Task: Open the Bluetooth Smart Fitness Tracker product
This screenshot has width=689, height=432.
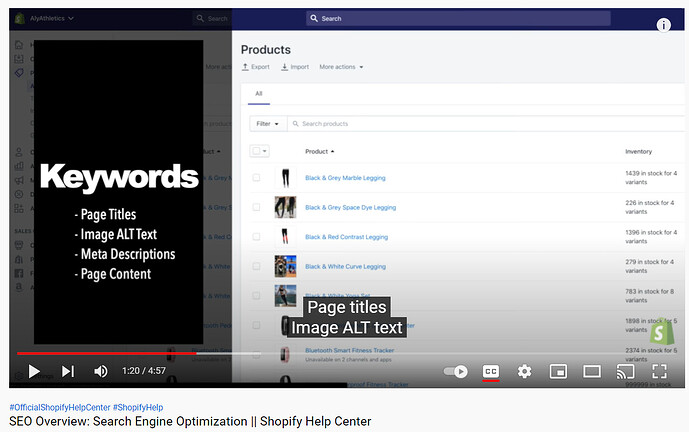Action: tap(350, 350)
